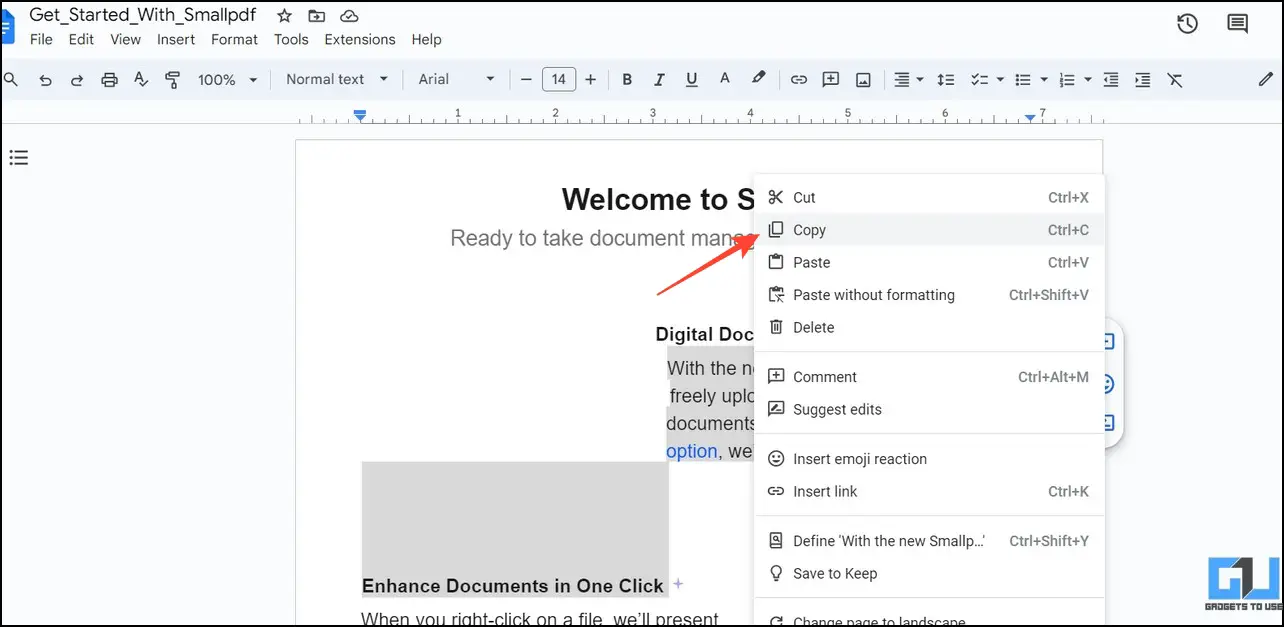Expand the bulleted list style arrow
The image size is (1284, 627).
[x=1044, y=80]
